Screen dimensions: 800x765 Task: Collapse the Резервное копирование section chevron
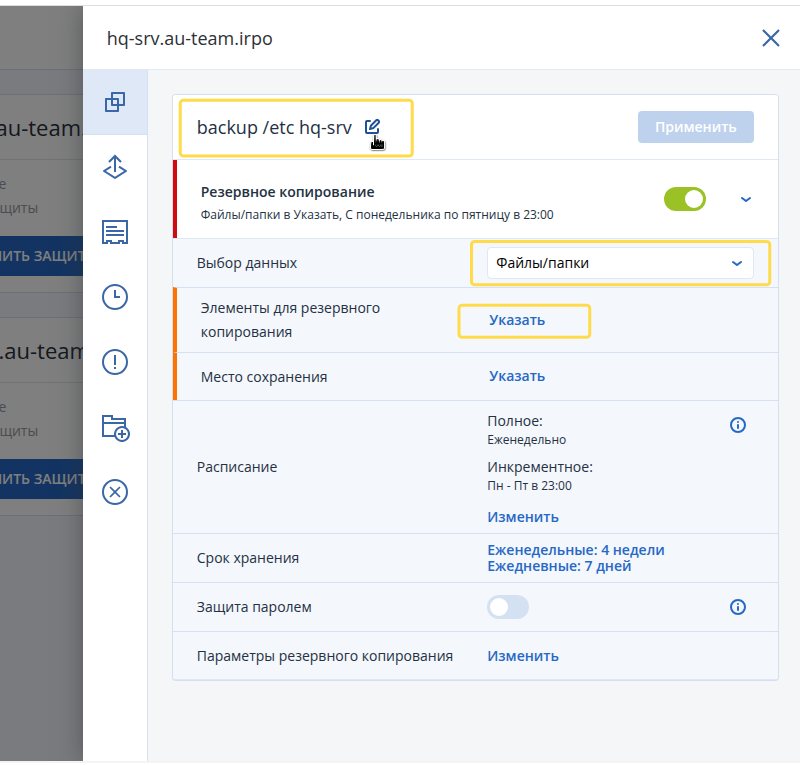745,200
